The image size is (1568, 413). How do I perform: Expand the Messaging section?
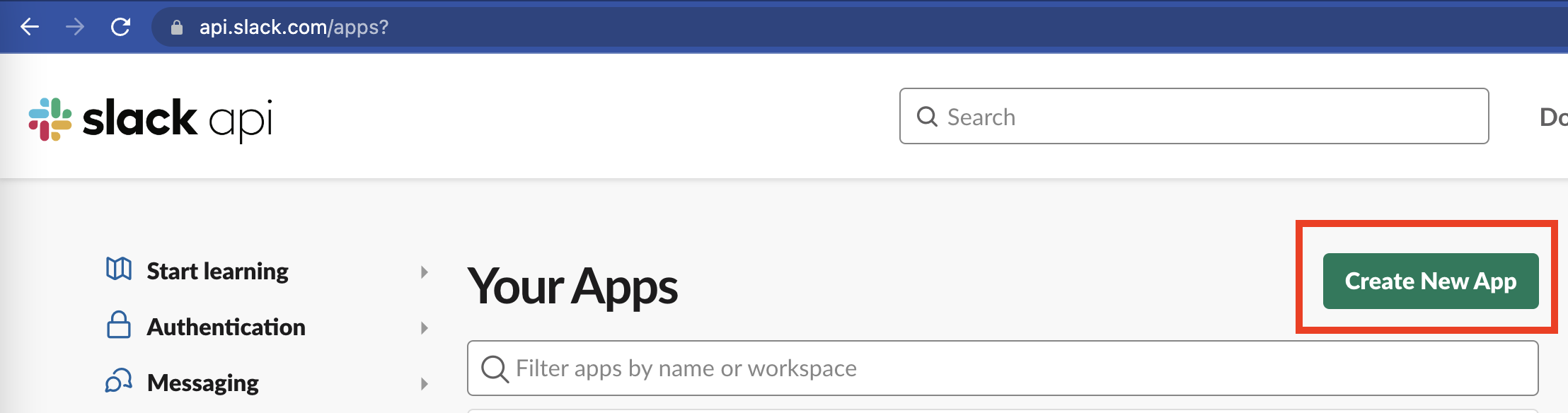(x=425, y=383)
